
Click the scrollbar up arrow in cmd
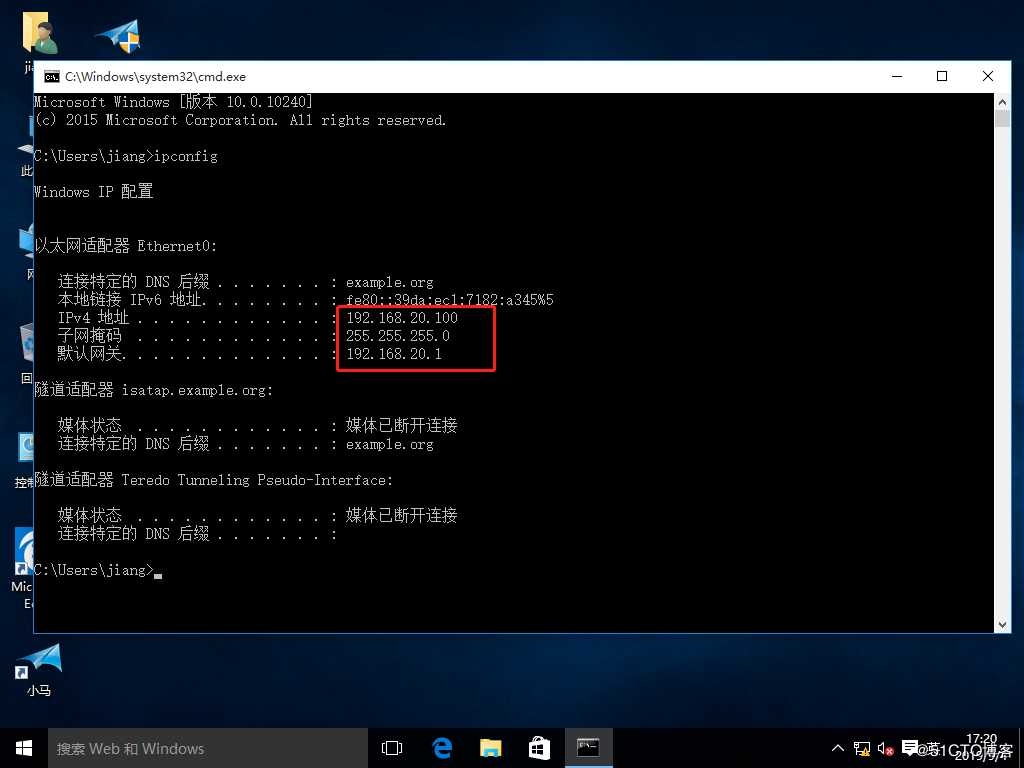click(x=1002, y=102)
